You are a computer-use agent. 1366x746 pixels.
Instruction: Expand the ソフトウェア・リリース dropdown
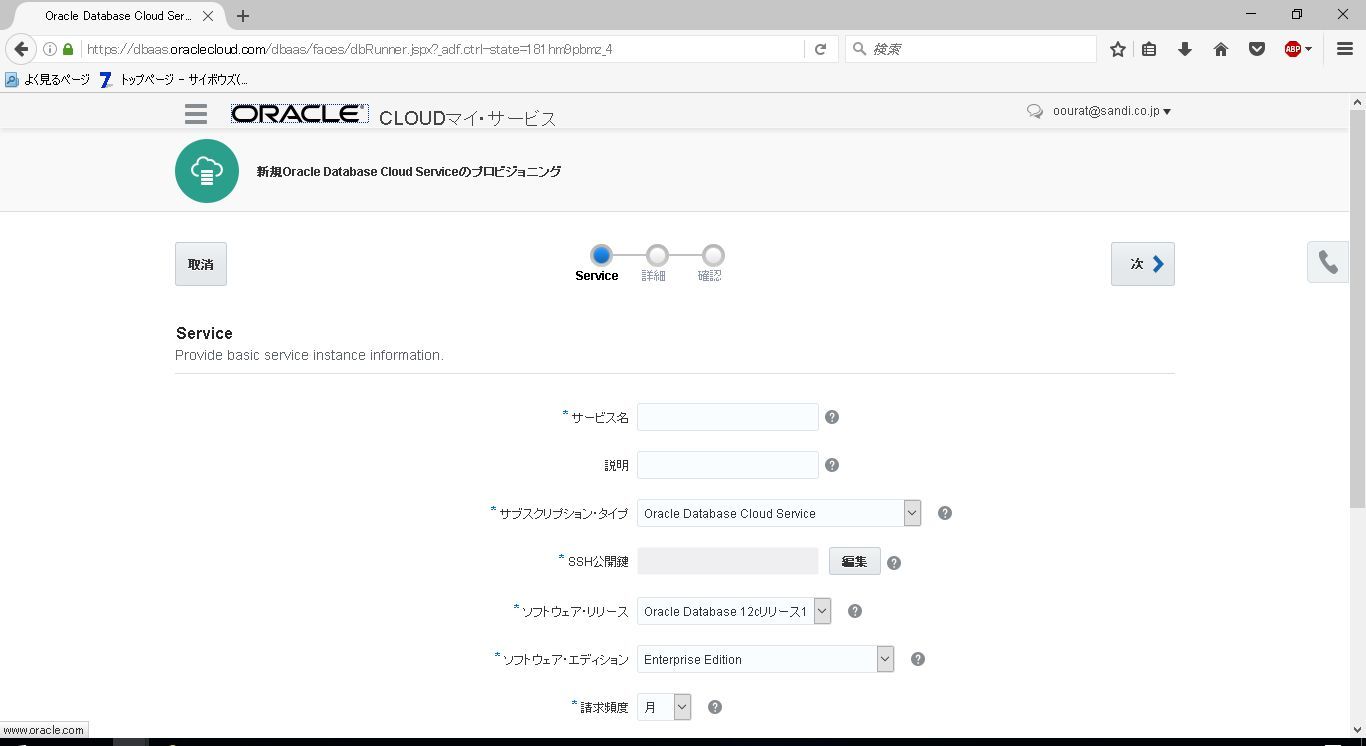pos(822,611)
